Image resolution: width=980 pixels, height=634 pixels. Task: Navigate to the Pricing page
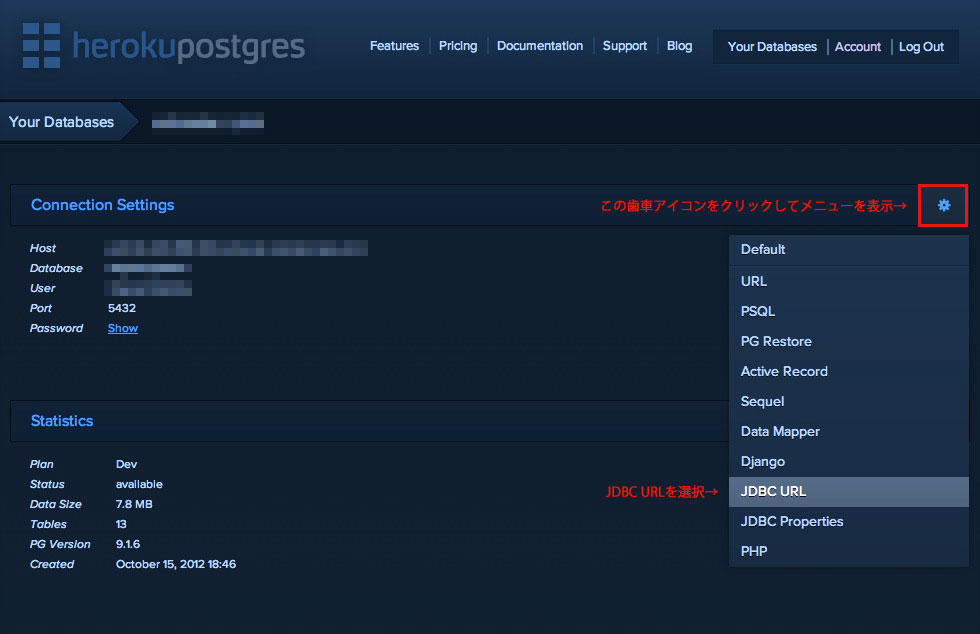point(457,45)
